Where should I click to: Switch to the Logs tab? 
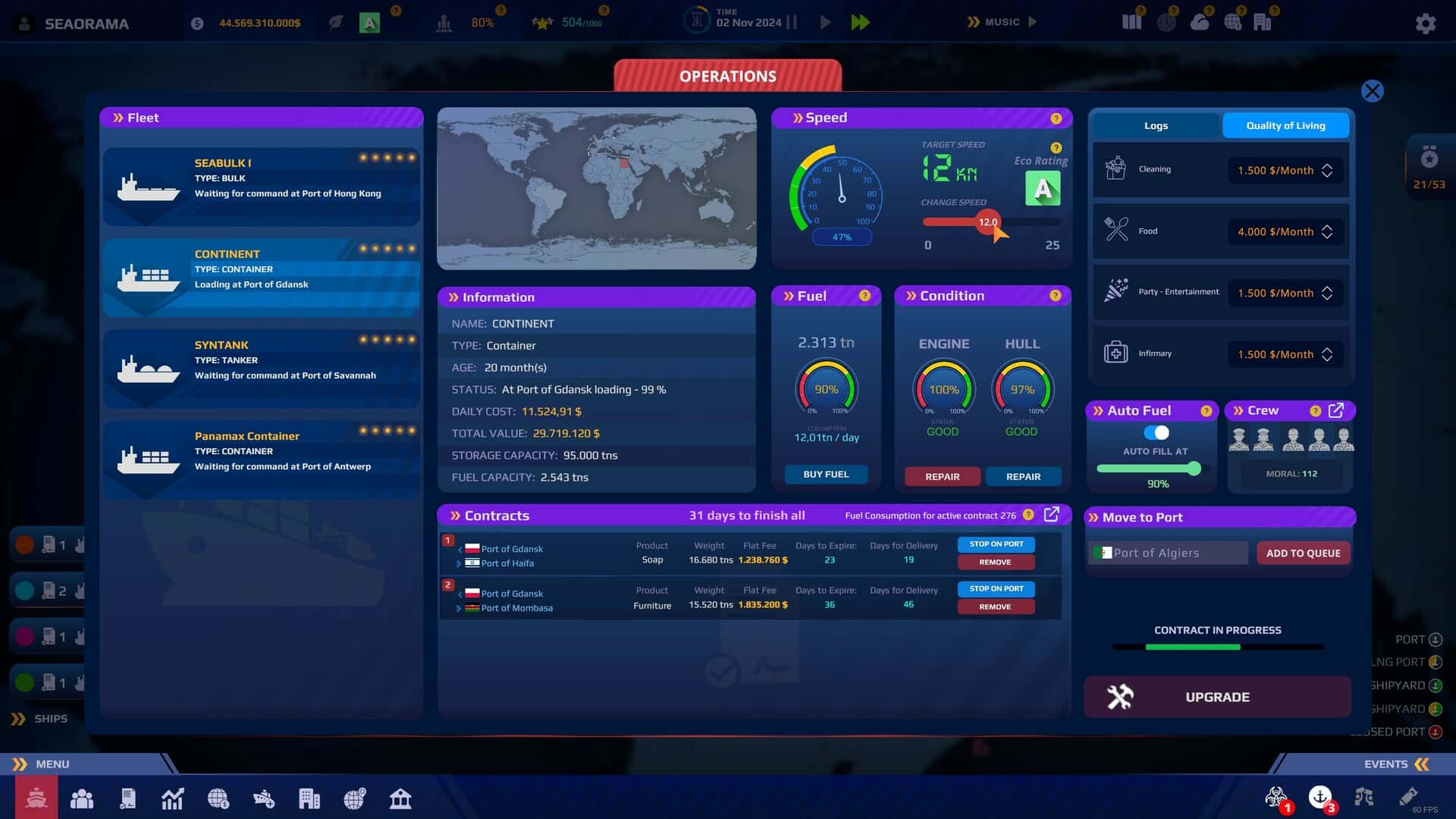pos(1156,125)
